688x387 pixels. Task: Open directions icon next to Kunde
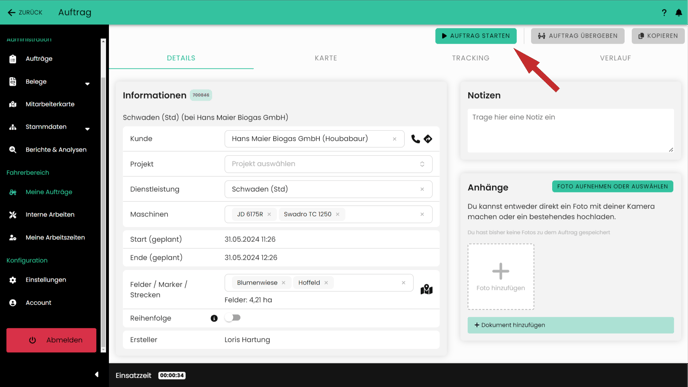(x=428, y=139)
